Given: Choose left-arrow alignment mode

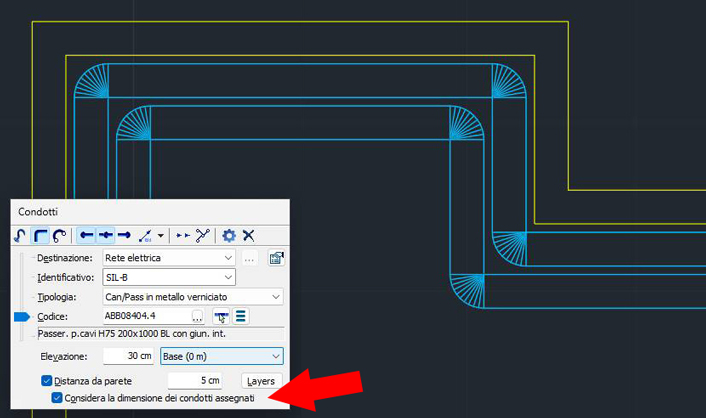Looking at the screenshot, I should (x=86, y=235).
